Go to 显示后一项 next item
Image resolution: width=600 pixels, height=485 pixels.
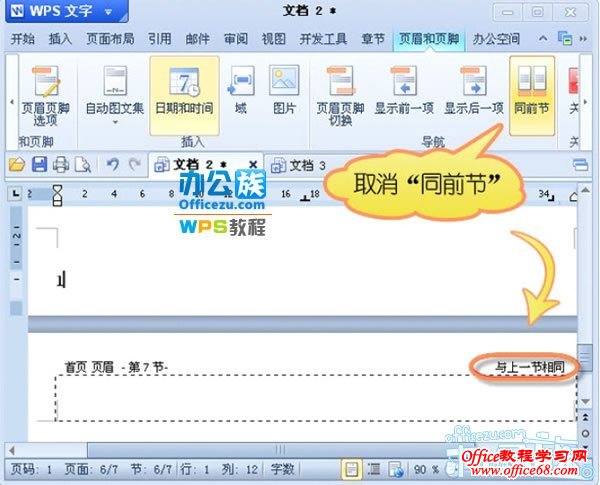474,92
